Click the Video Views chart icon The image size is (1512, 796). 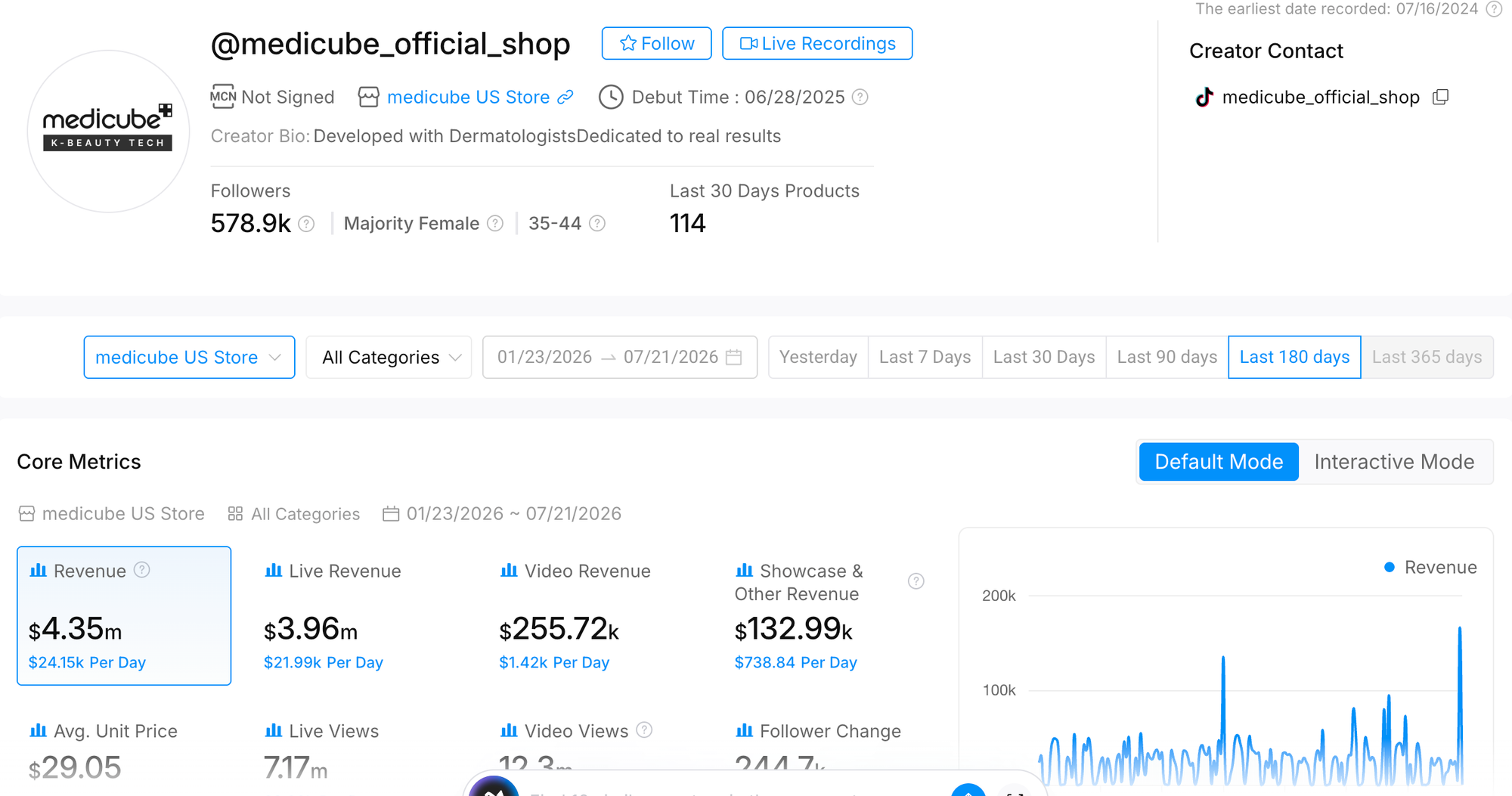[x=509, y=731]
